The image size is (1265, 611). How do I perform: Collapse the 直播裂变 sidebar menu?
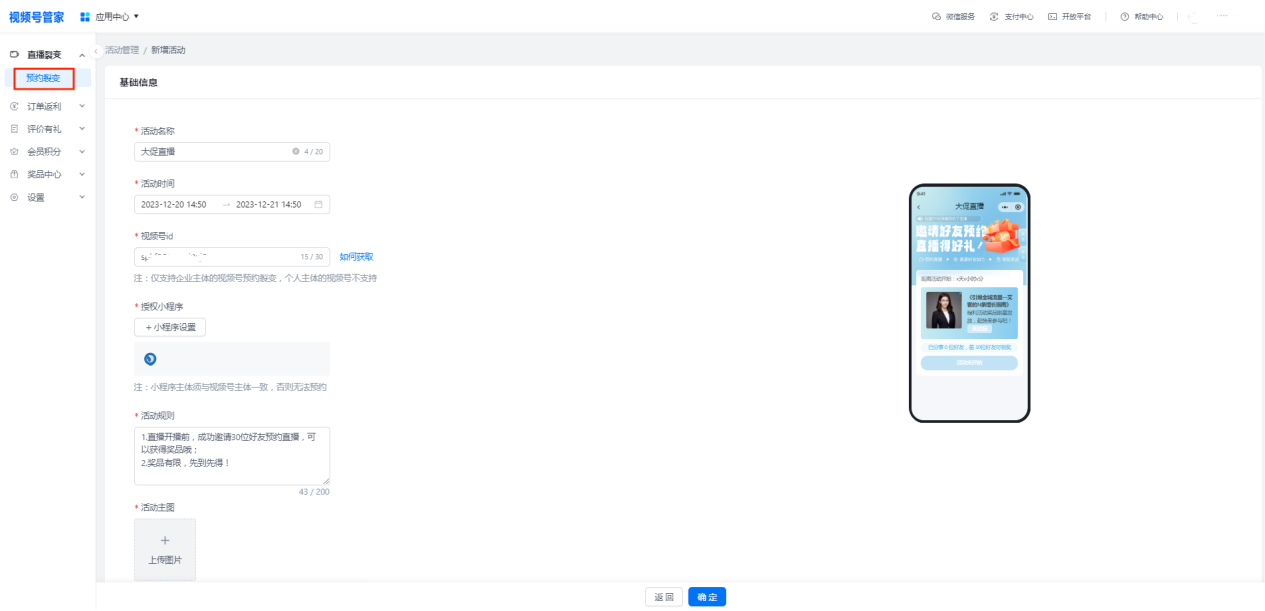point(82,54)
